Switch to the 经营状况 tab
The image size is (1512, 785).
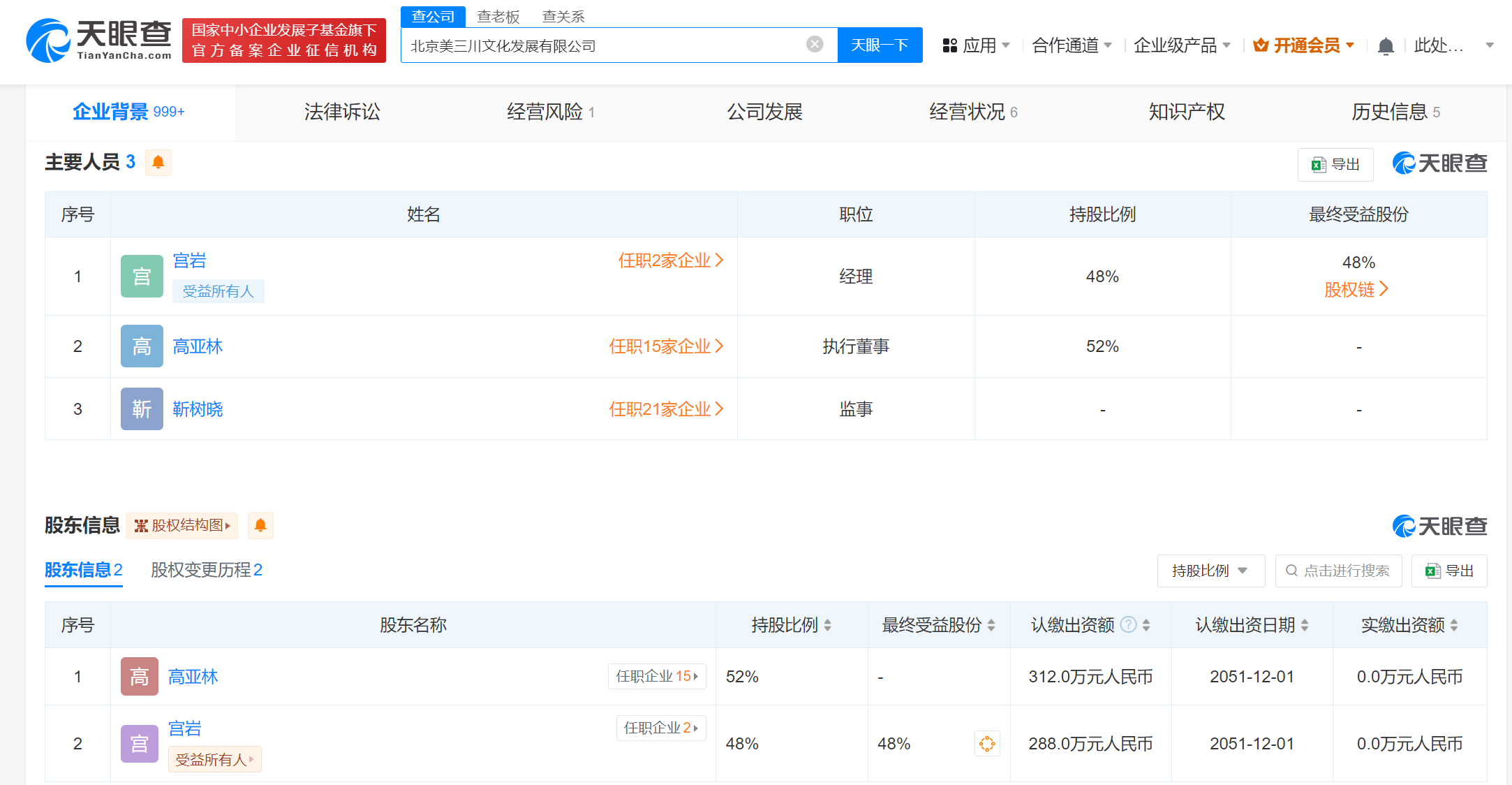[973, 112]
